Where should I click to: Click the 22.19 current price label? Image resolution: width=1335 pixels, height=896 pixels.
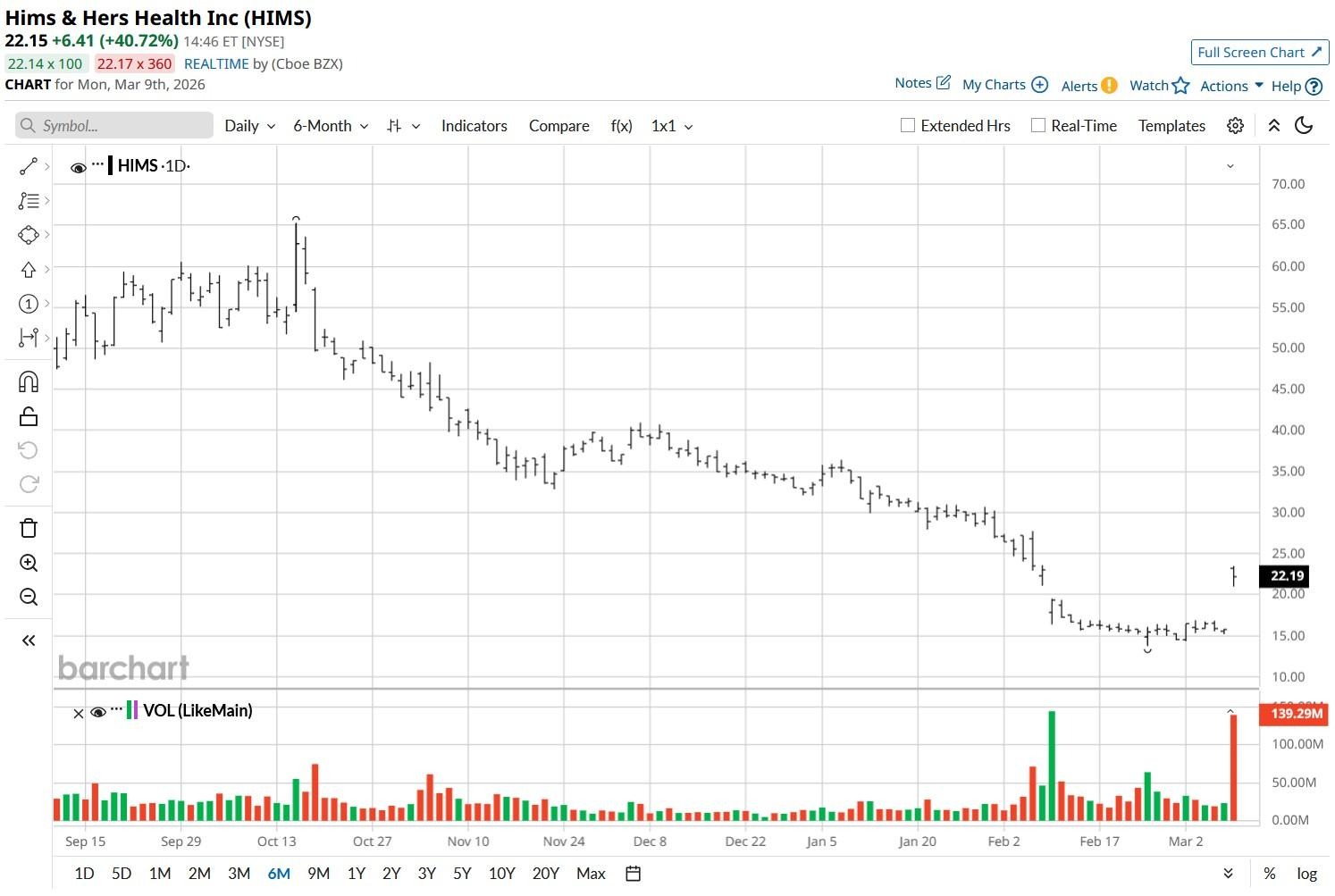click(1283, 576)
